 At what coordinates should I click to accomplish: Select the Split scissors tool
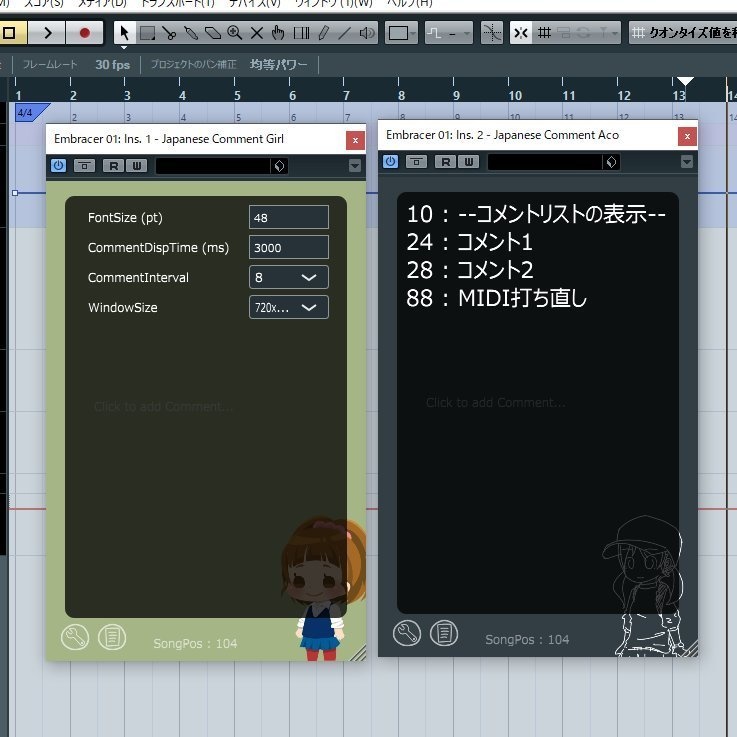tap(169, 33)
